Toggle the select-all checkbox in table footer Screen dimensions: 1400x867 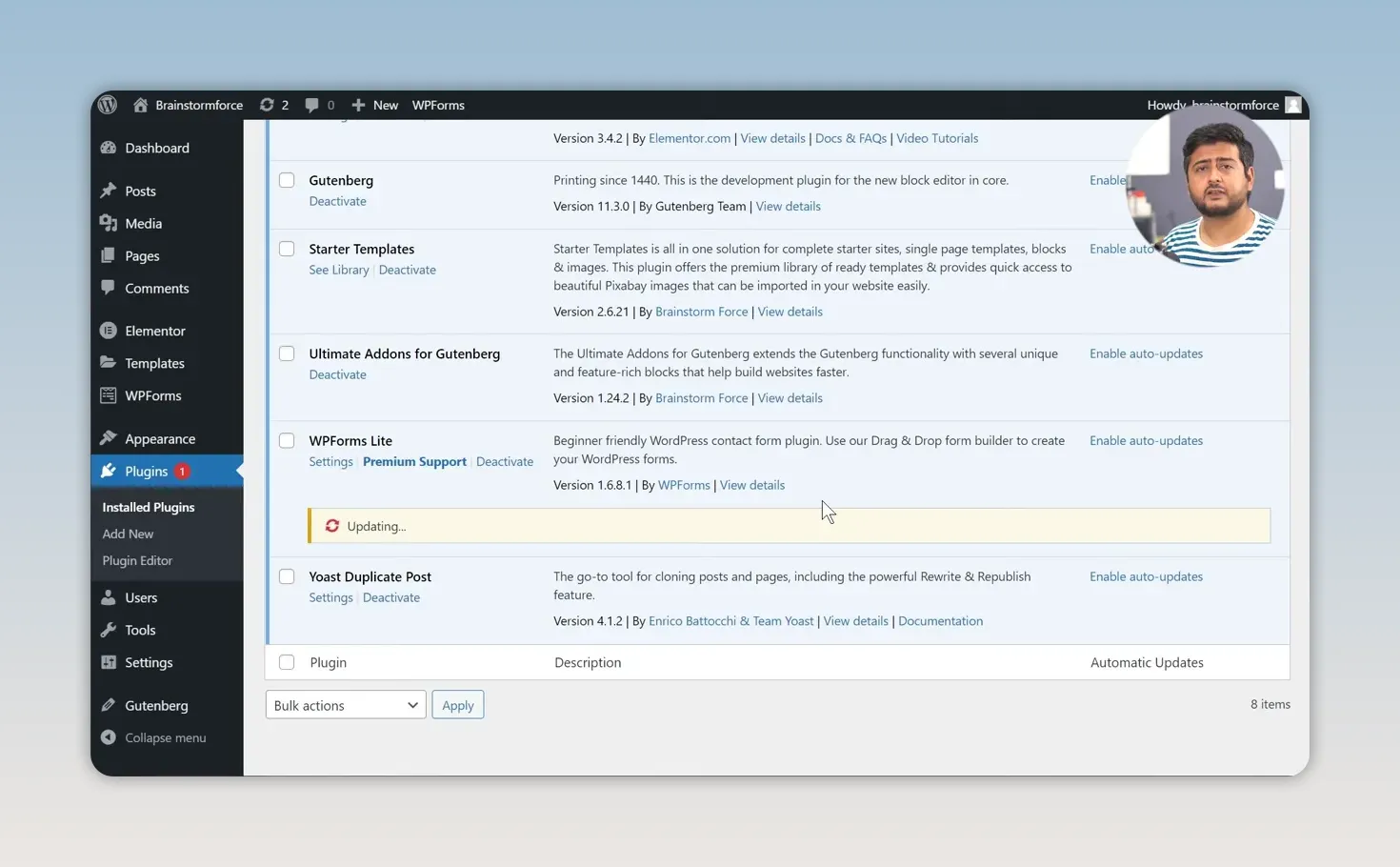pyautogui.click(x=287, y=662)
